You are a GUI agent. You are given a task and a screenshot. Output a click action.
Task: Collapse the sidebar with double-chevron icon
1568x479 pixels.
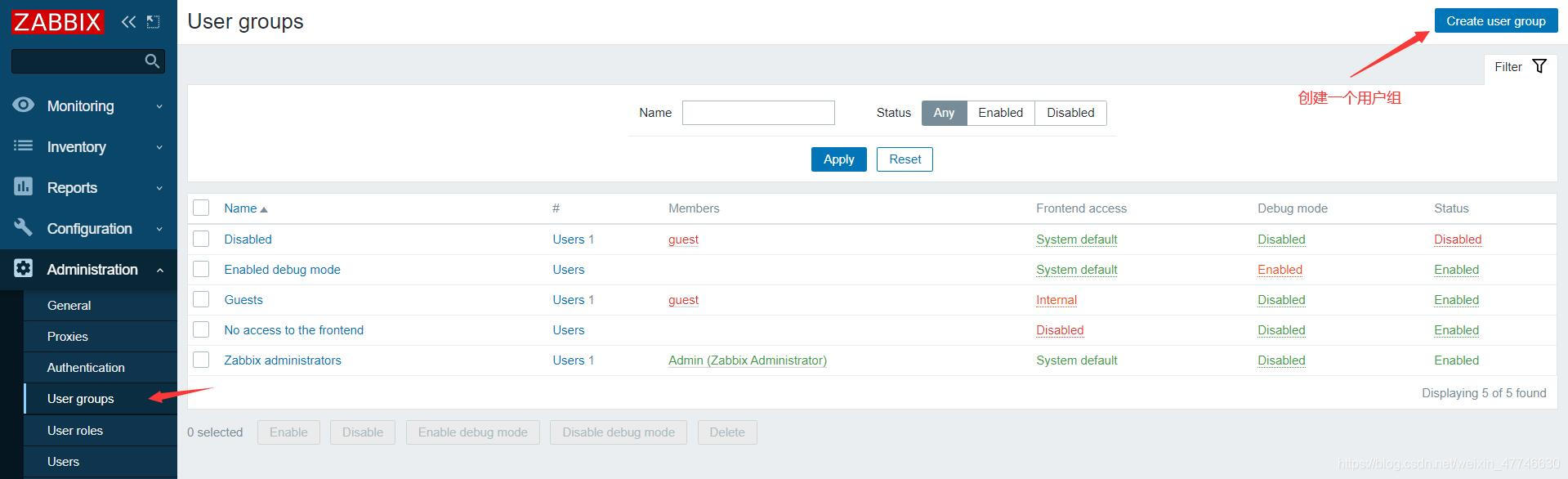(x=128, y=22)
